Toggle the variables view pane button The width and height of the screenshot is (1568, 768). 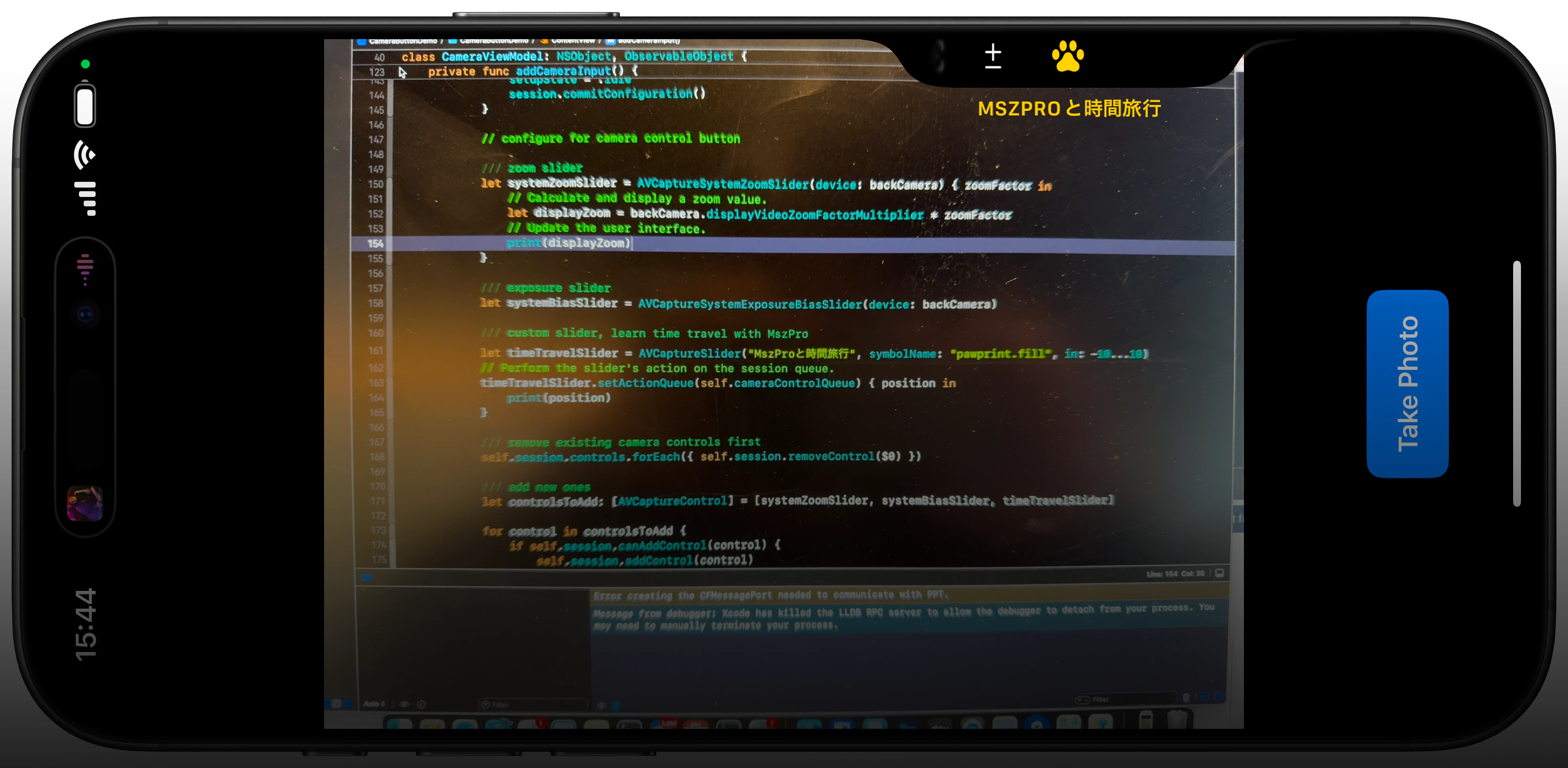tap(1206, 697)
